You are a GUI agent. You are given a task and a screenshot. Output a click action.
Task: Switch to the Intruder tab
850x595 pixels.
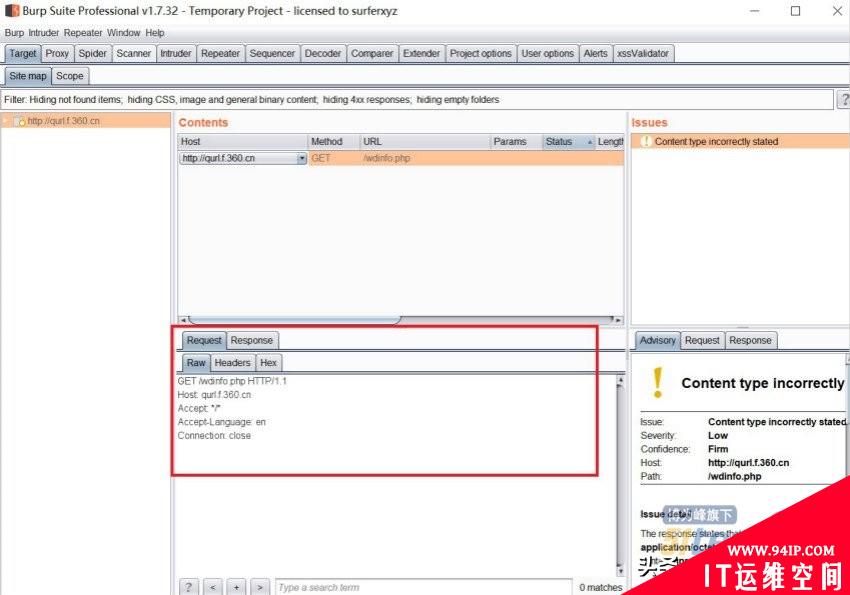tap(176, 54)
